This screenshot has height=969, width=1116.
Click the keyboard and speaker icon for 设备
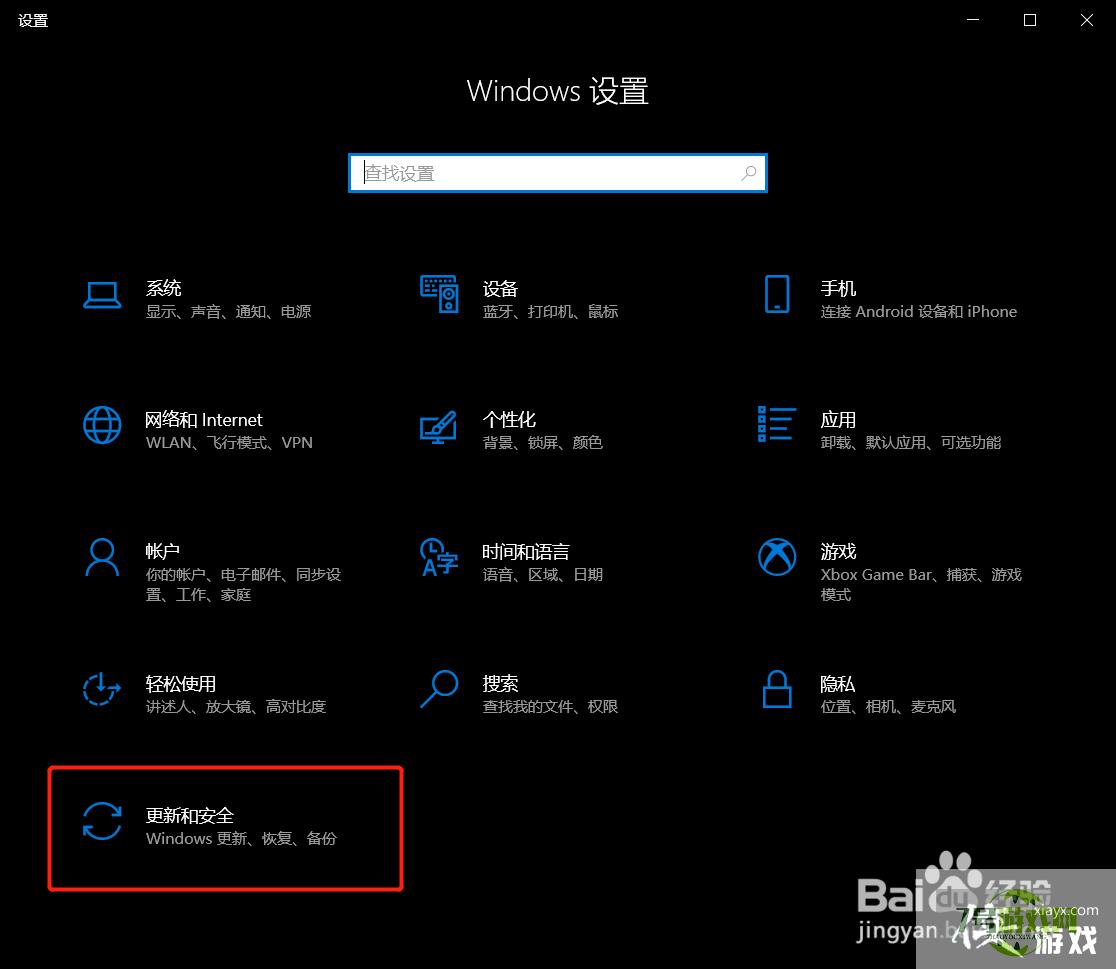pos(439,294)
